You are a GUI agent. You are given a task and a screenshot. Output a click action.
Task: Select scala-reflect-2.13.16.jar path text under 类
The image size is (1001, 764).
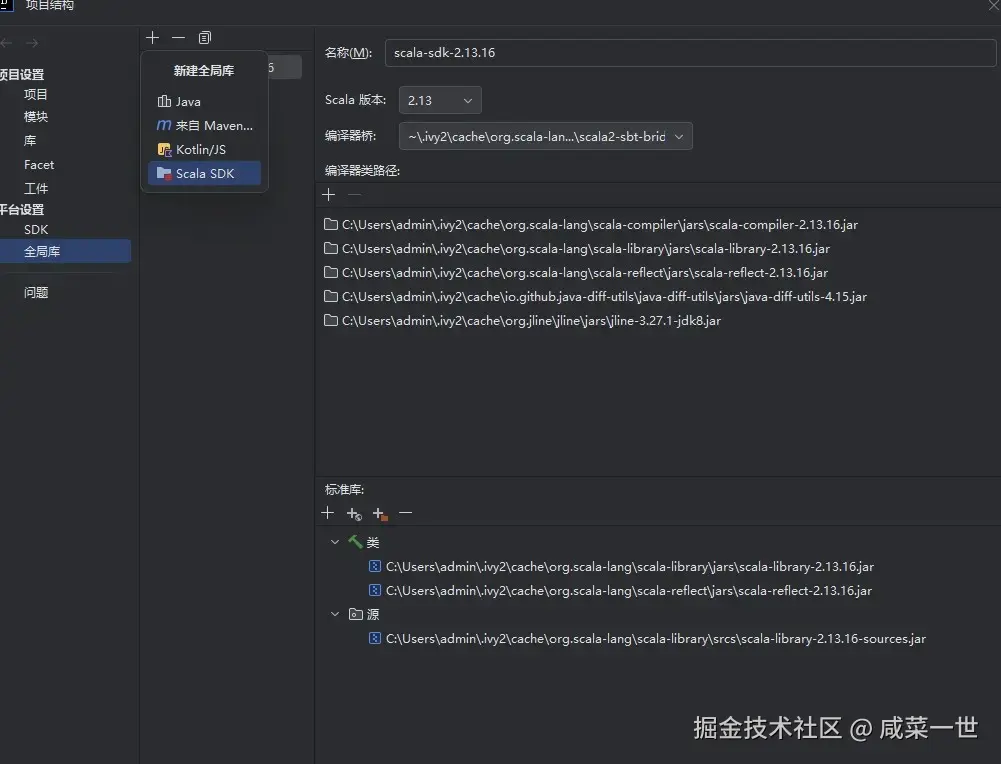coord(629,590)
